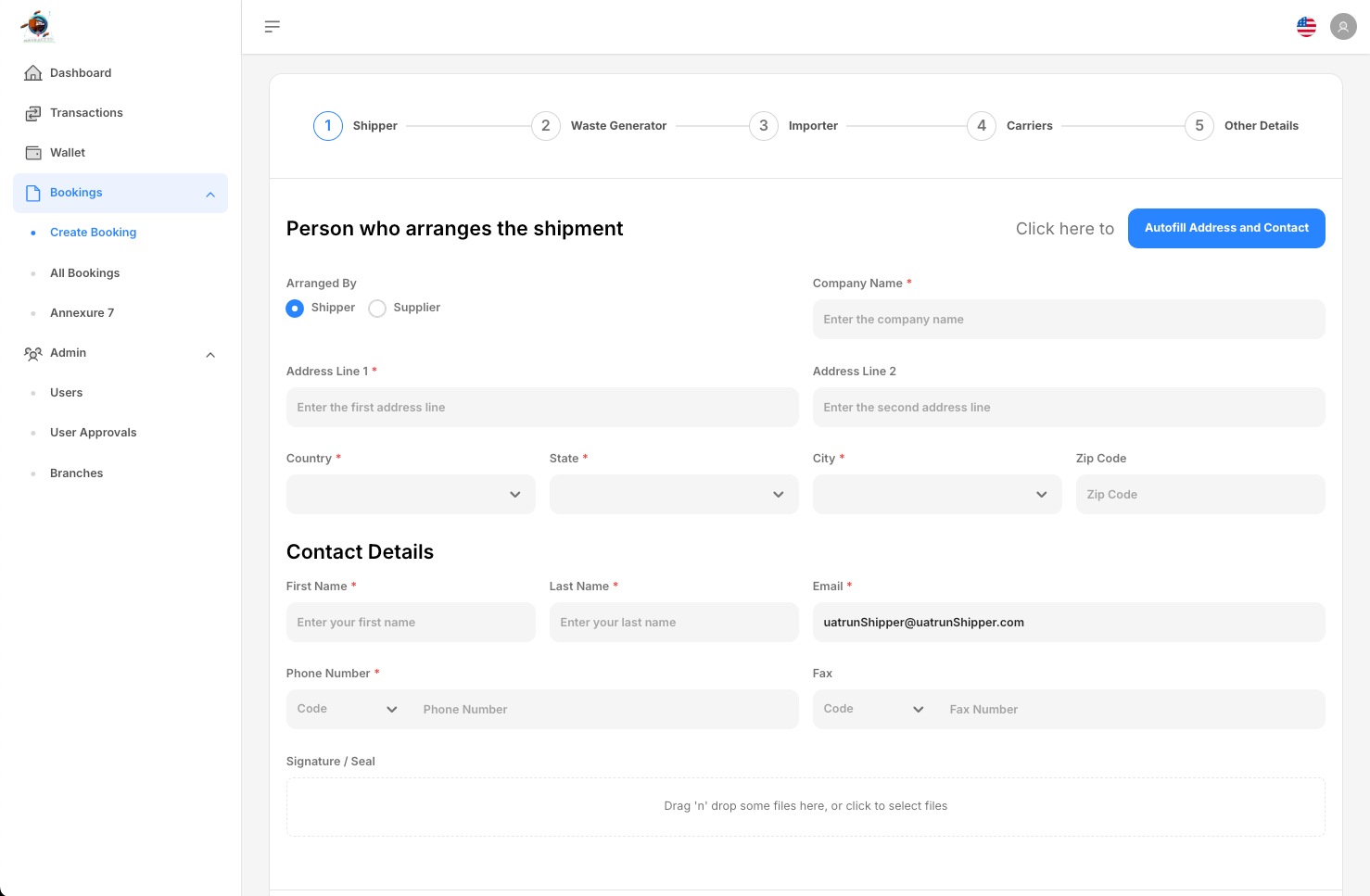
Task: Go to All Bookings in sidebar
Action: coord(84,273)
